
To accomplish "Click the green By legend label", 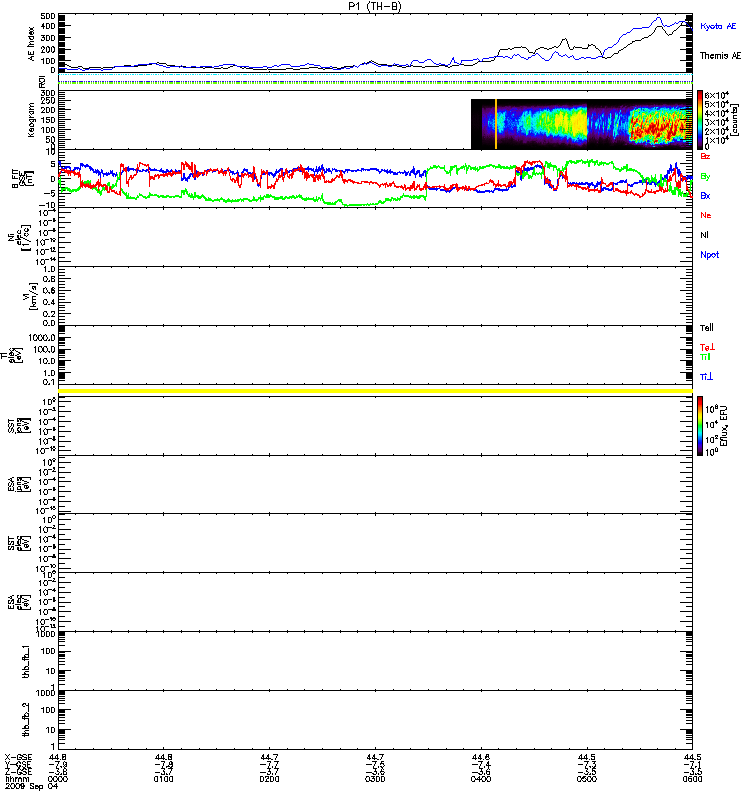I will click(705, 176).
